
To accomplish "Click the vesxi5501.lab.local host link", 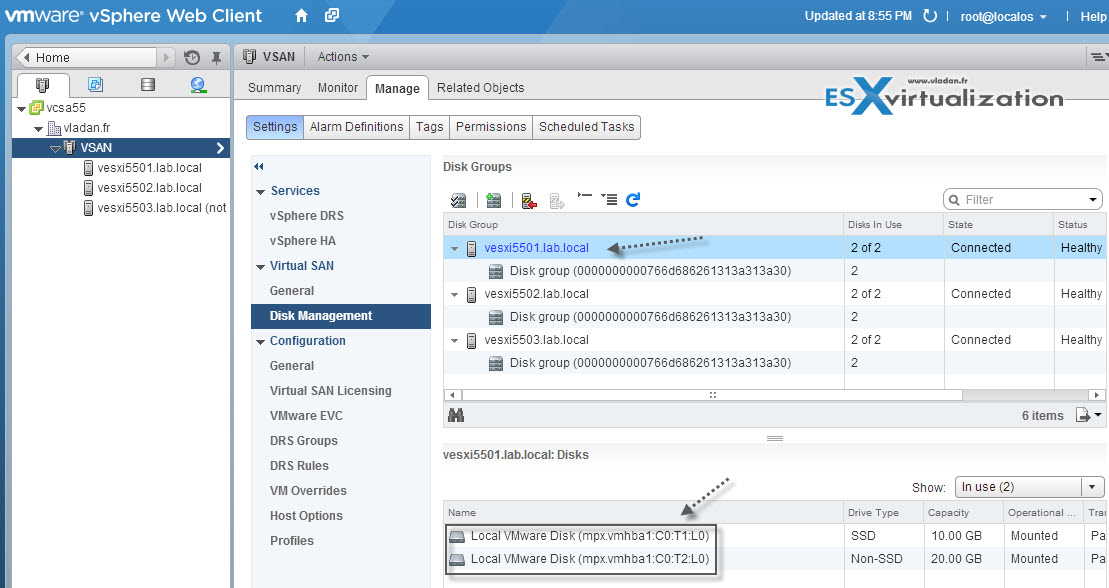I will point(536,248).
